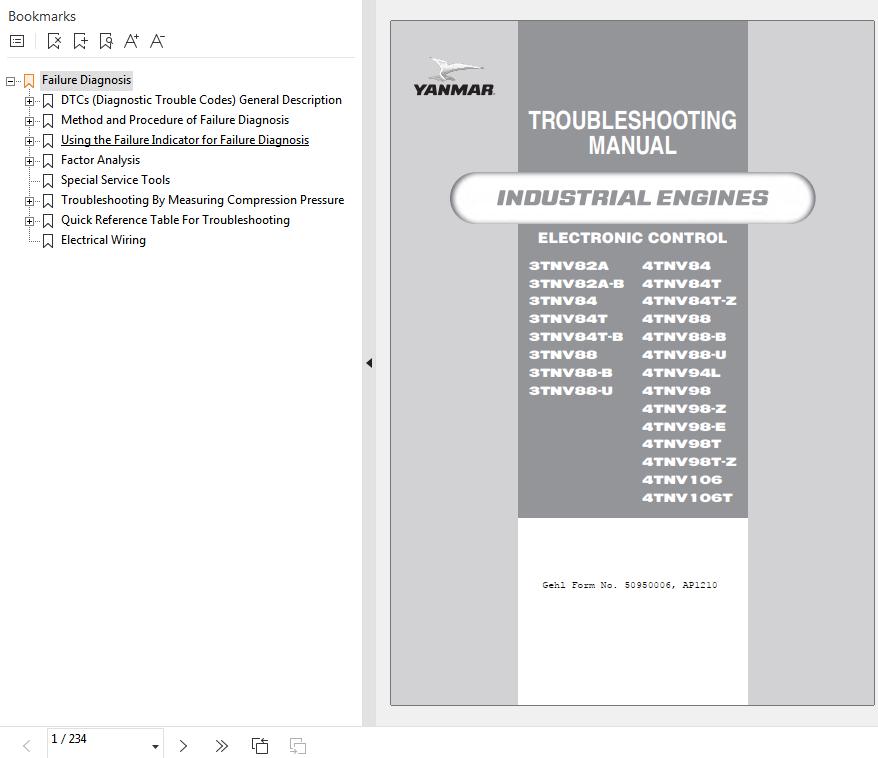
Task: Click the Yanmar manual cover page
Action: [632, 363]
